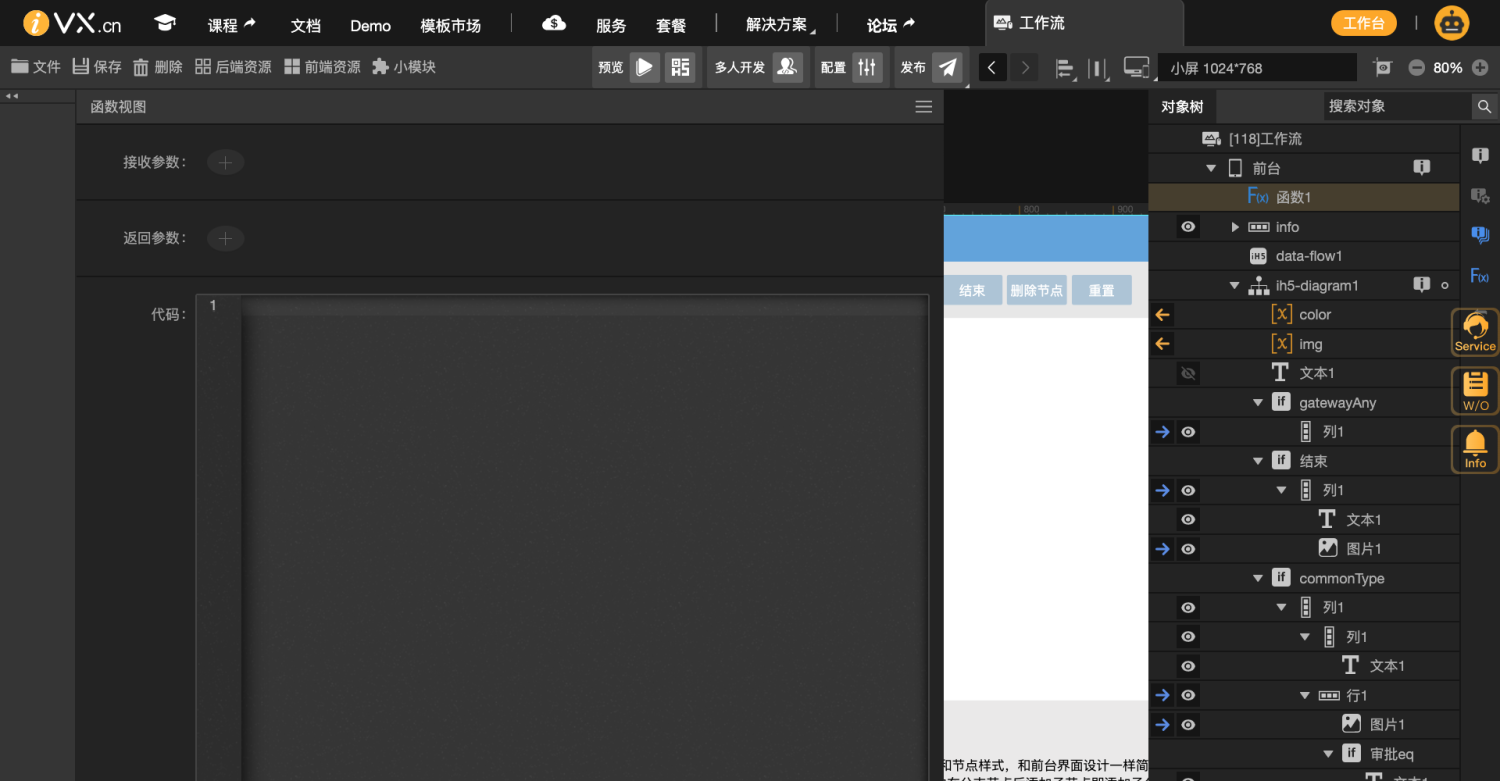Viewport: 1500px width, 781px height.
Task: Open the Demo menu
Action: (370, 25)
